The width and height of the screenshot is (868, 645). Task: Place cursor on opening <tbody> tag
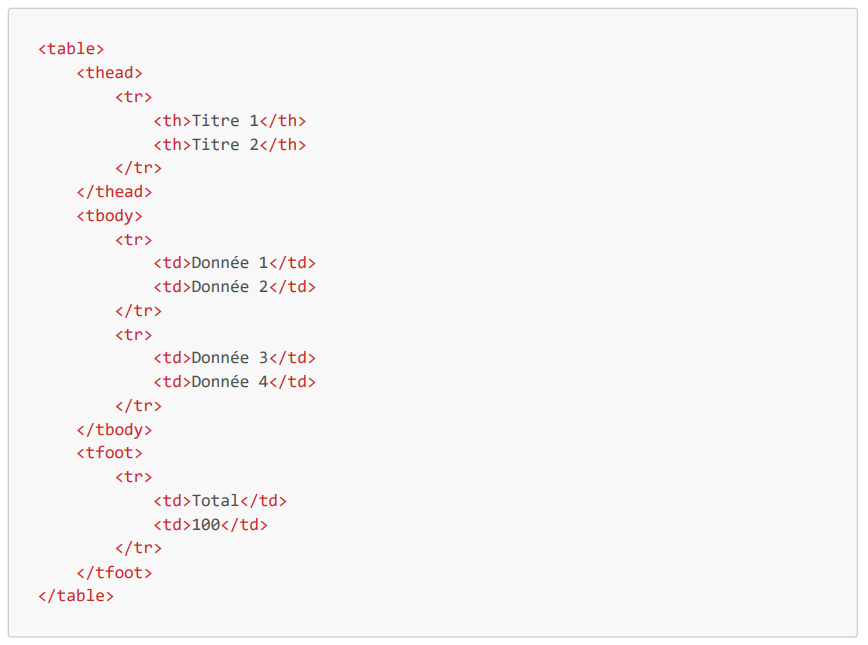coord(109,215)
